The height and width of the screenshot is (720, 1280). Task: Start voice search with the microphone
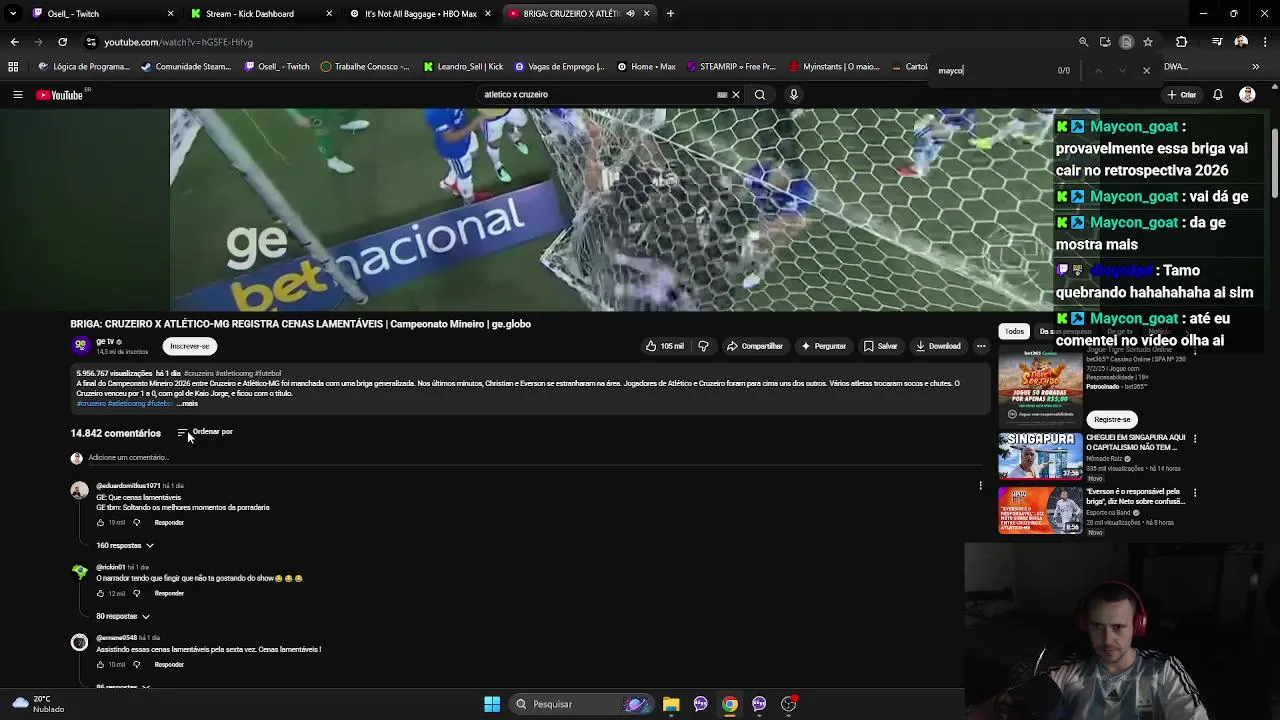[794, 95]
